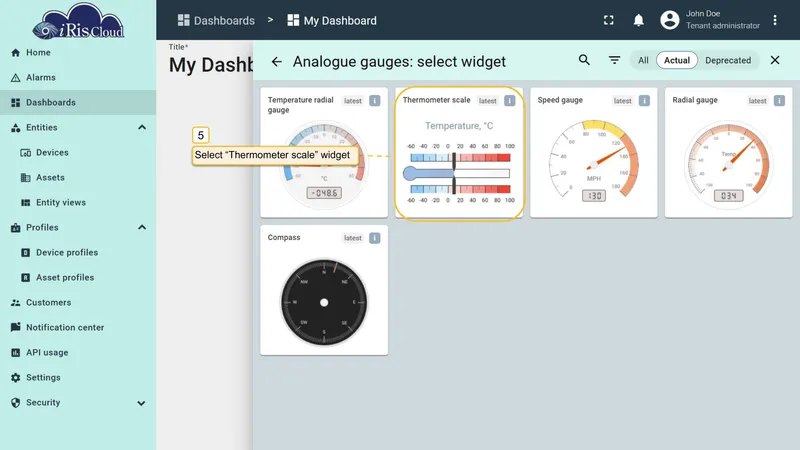This screenshot has width=800, height=450.
Task: Open info for Thermometer scale
Action: (x=510, y=101)
